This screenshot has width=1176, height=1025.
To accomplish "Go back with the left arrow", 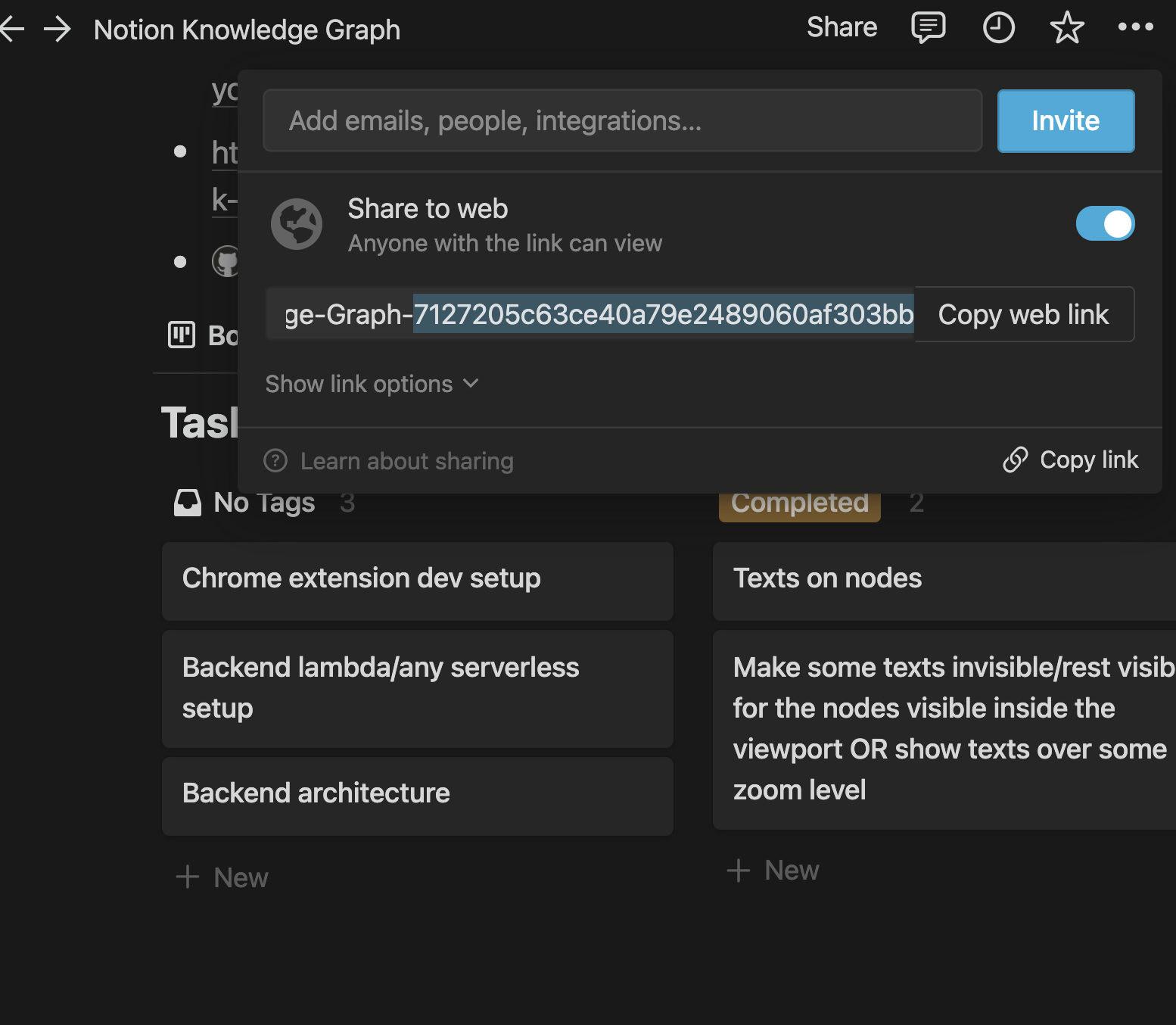I will pyautogui.click(x=11, y=30).
